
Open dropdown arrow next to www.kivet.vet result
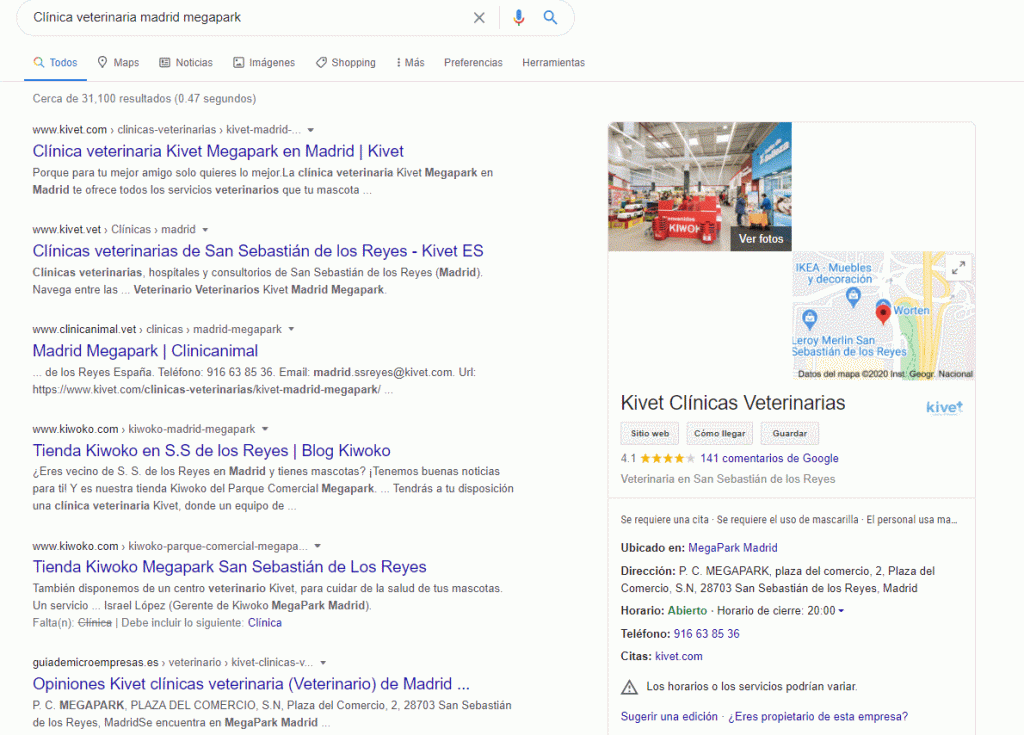tap(205, 230)
